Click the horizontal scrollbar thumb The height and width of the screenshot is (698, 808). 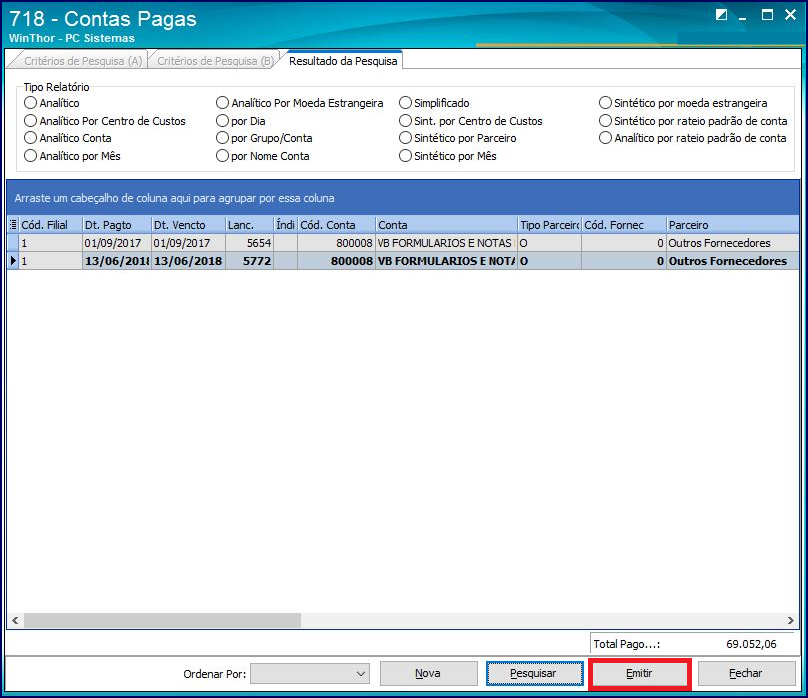tap(162, 620)
